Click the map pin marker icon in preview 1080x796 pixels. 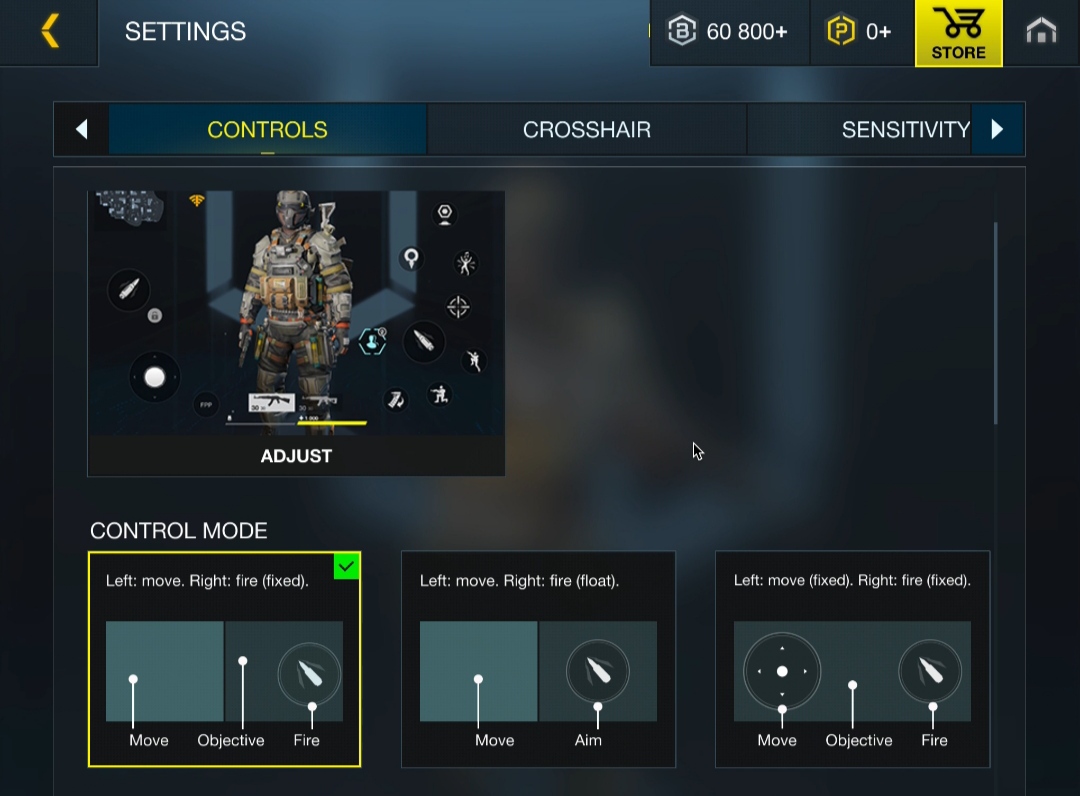point(411,258)
